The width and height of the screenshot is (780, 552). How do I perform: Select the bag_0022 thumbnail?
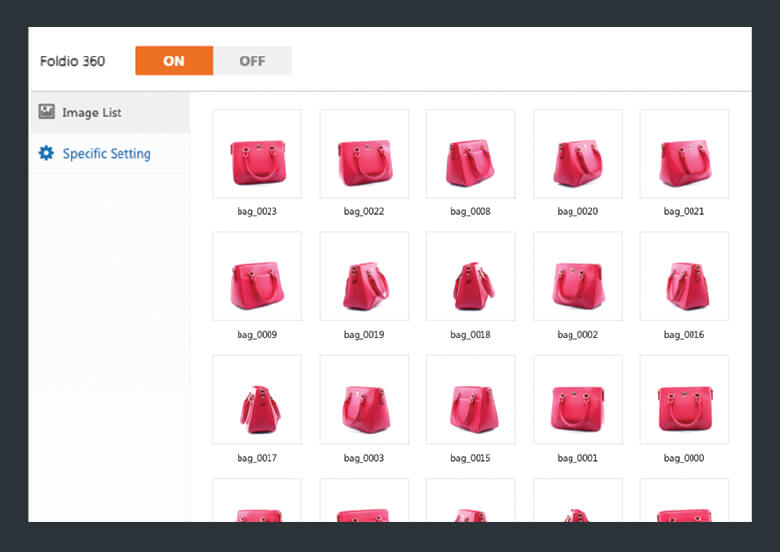pyautogui.click(x=364, y=154)
